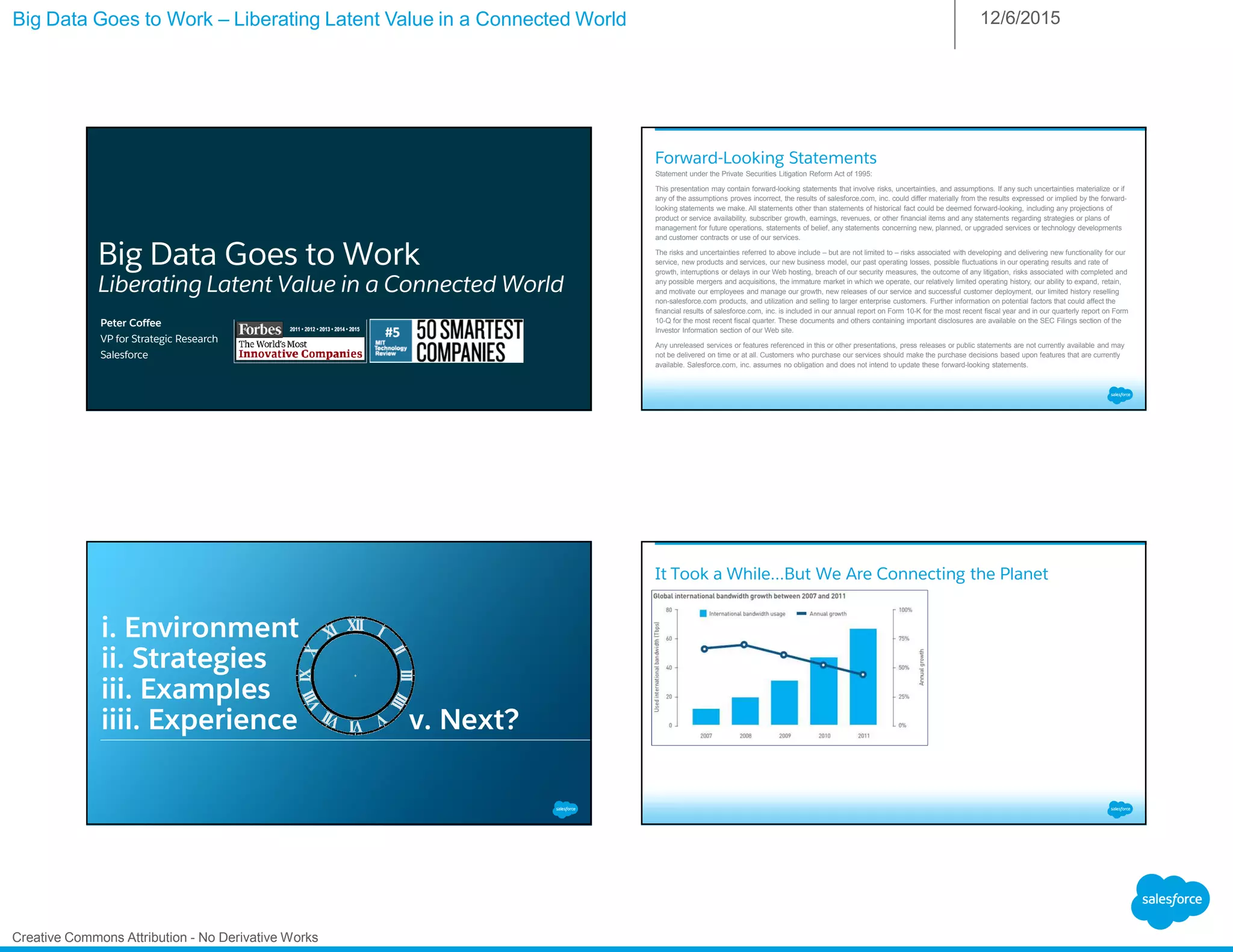Screen dimensions: 1233x952
Task: Click the Creative Commons Attribution footer text
Action: click(165, 937)
